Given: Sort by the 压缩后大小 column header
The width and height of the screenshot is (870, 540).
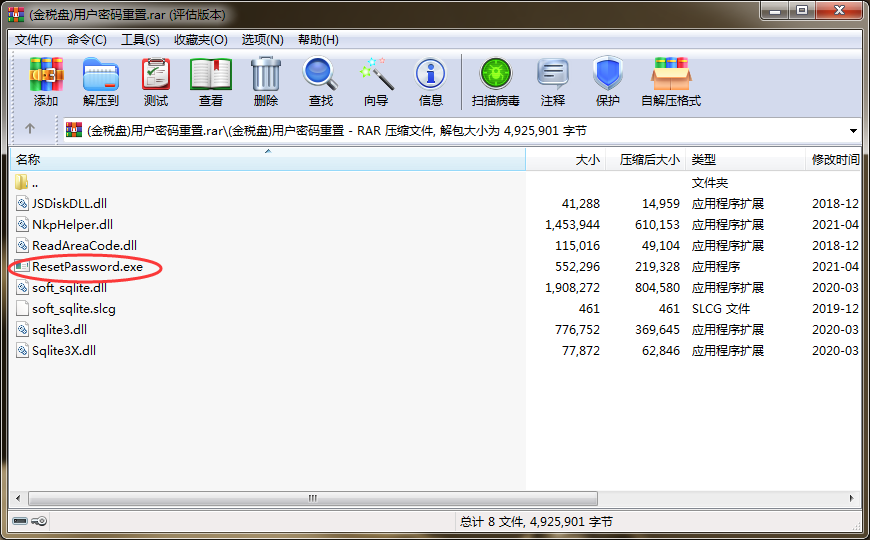Looking at the screenshot, I should point(646,160).
